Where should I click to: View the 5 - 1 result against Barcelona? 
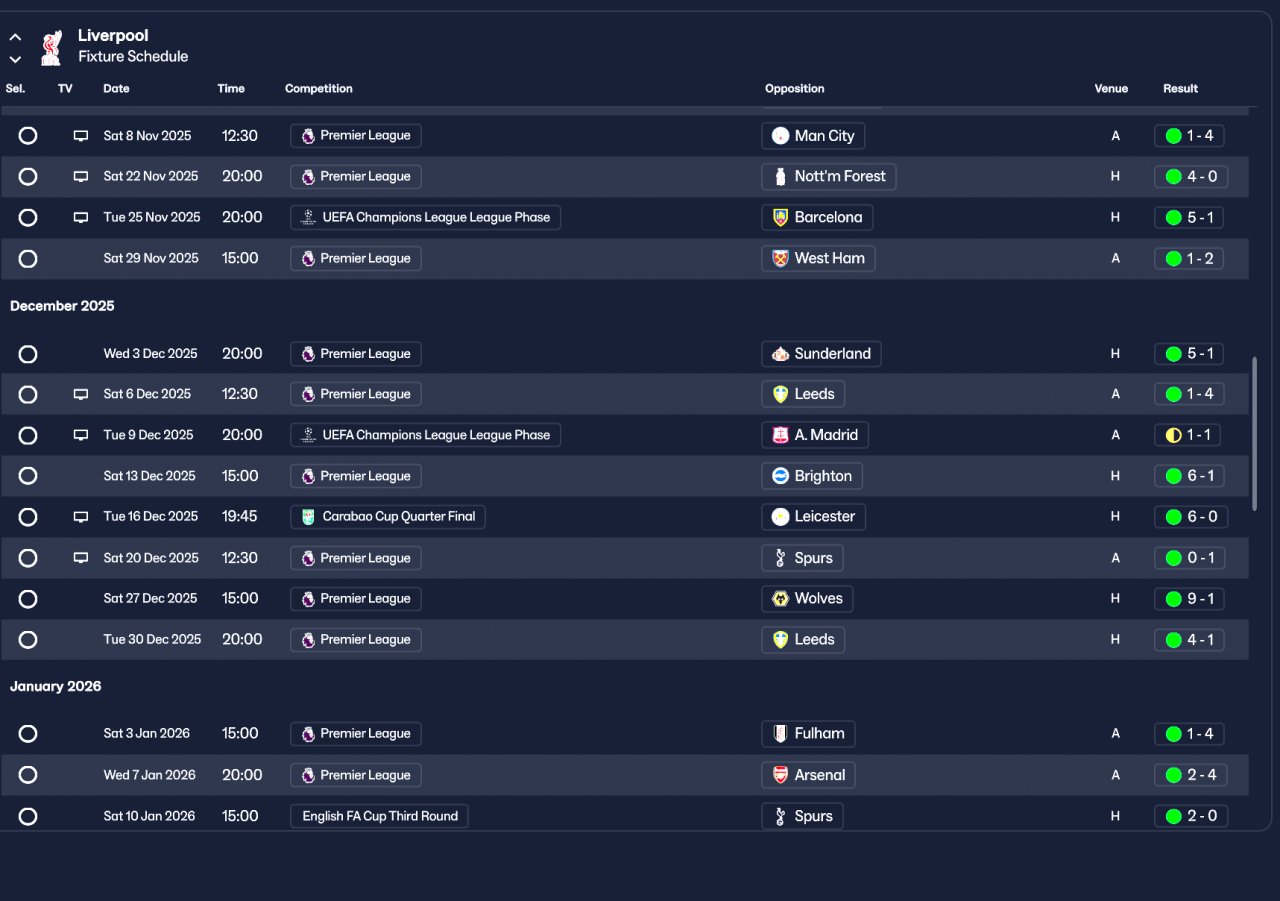[1189, 217]
